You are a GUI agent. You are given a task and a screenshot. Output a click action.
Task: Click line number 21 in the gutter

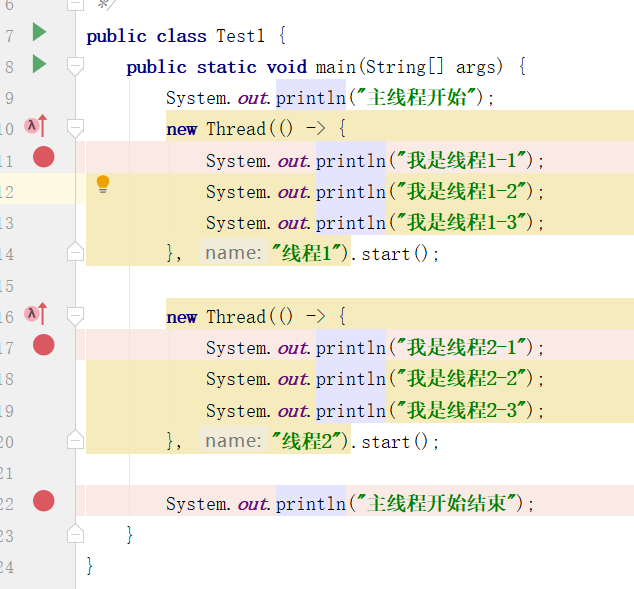(7, 473)
